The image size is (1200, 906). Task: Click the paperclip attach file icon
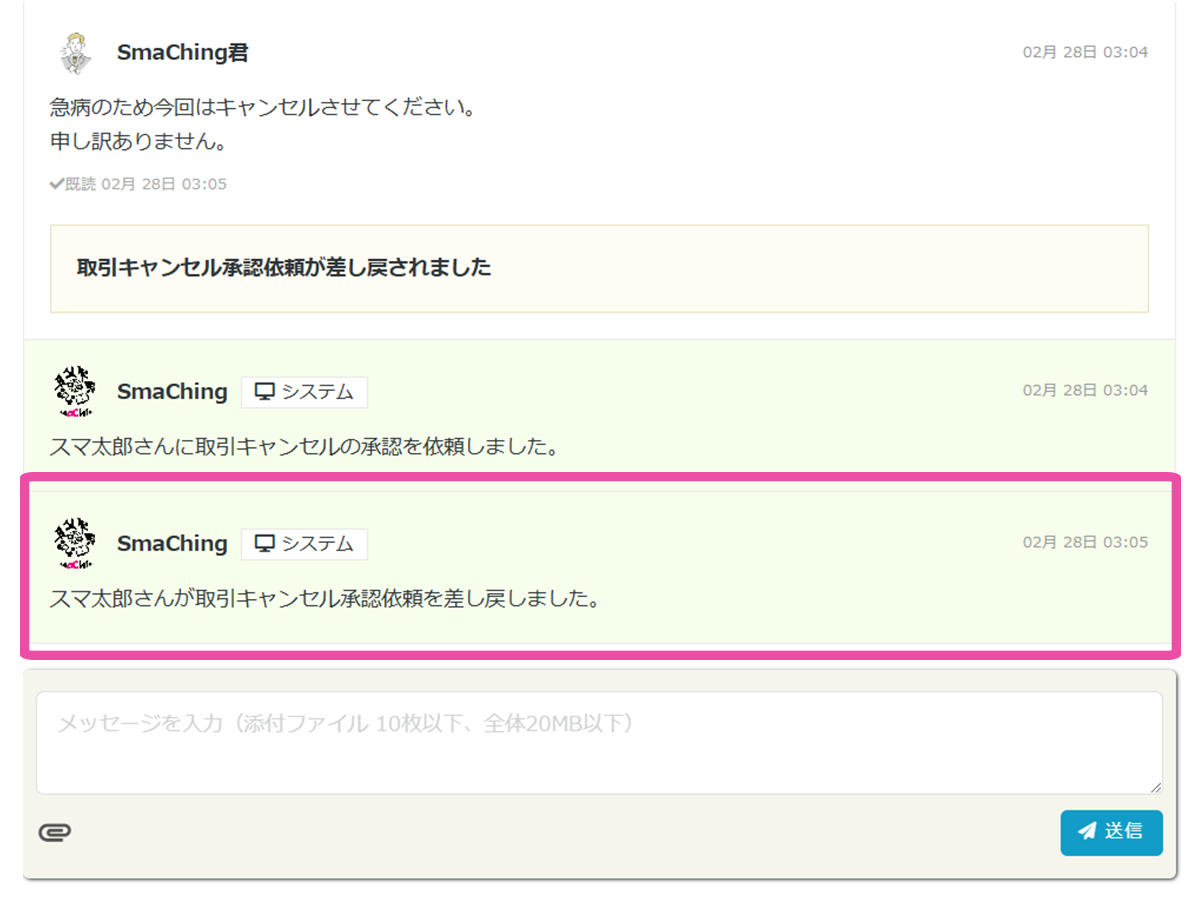(x=55, y=833)
